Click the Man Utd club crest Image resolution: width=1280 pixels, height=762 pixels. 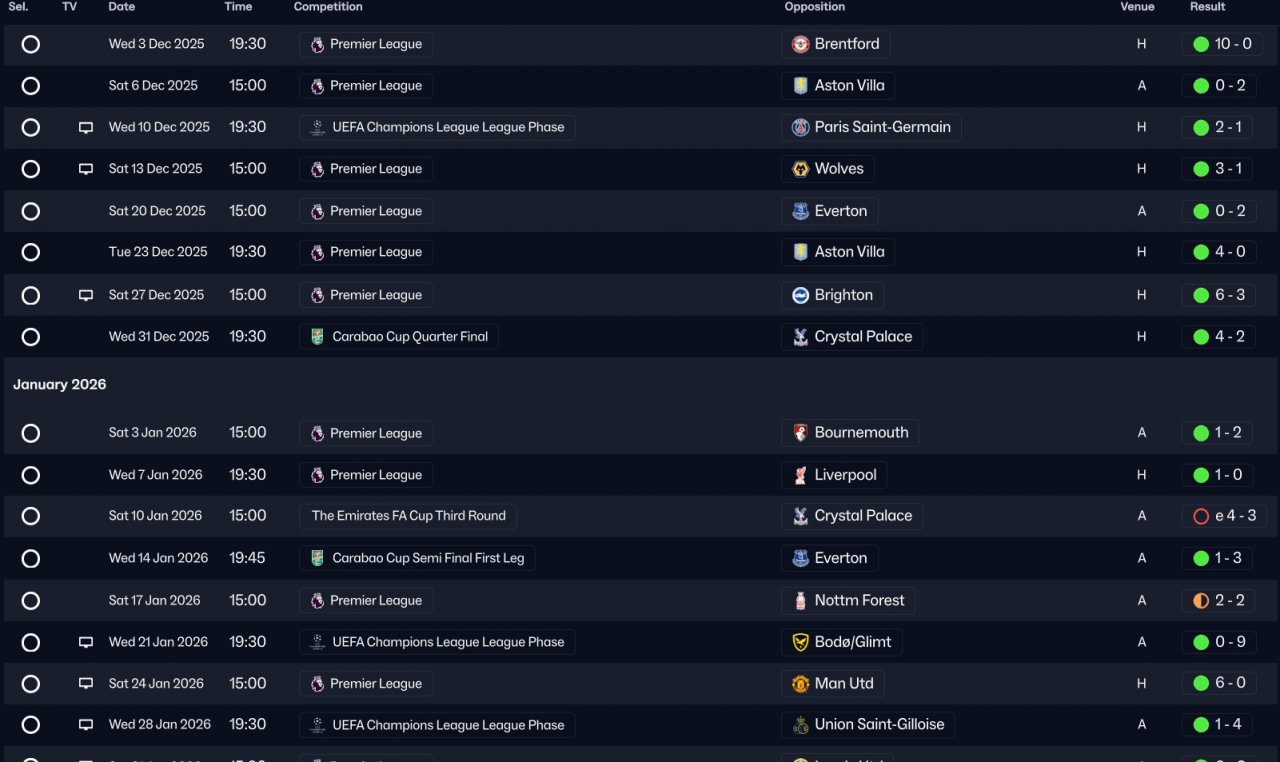(x=800, y=684)
